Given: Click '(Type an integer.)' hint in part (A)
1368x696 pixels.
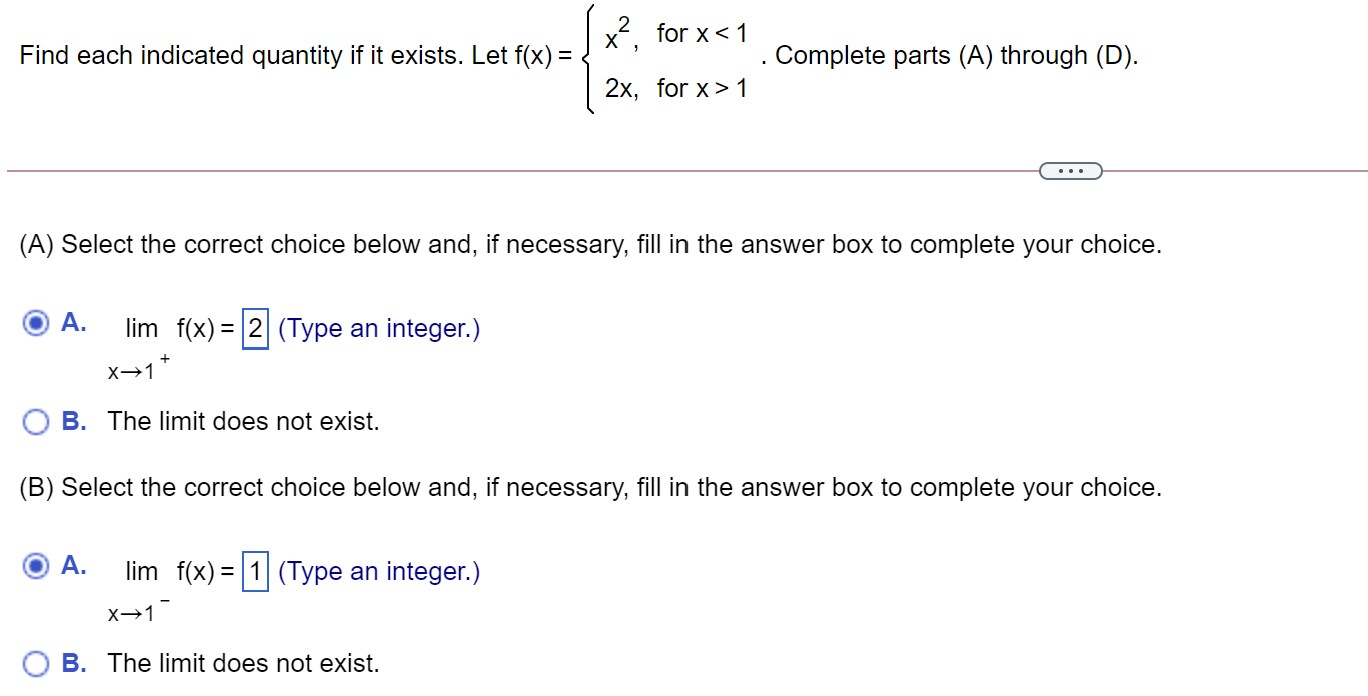Looking at the screenshot, I should pyautogui.click(x=378, y=328).
